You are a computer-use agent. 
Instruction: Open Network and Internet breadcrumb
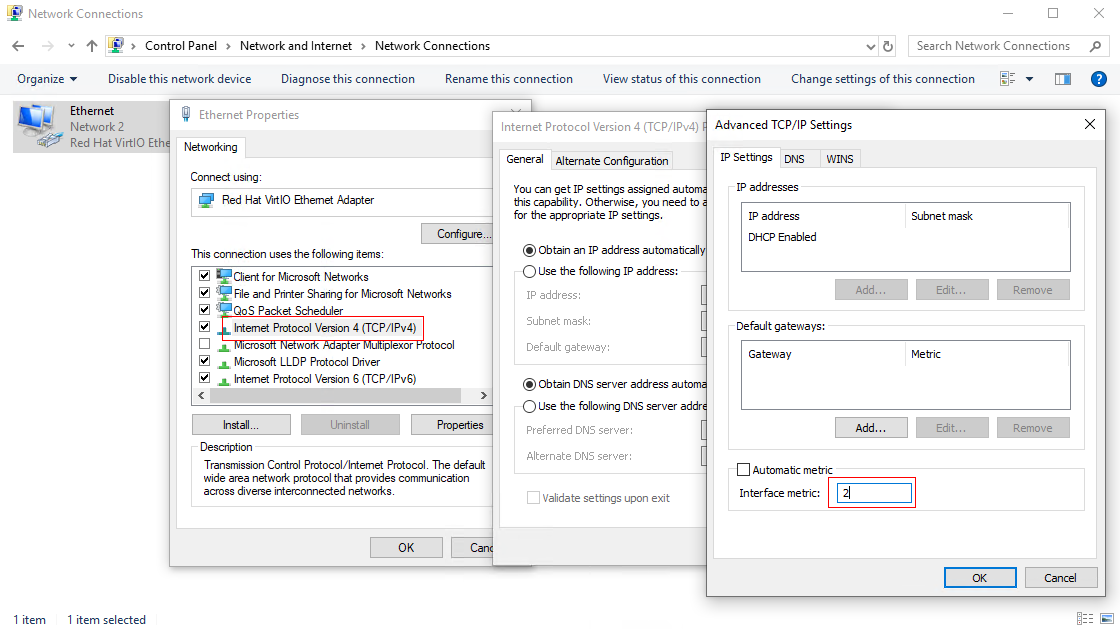pos(296,46)
